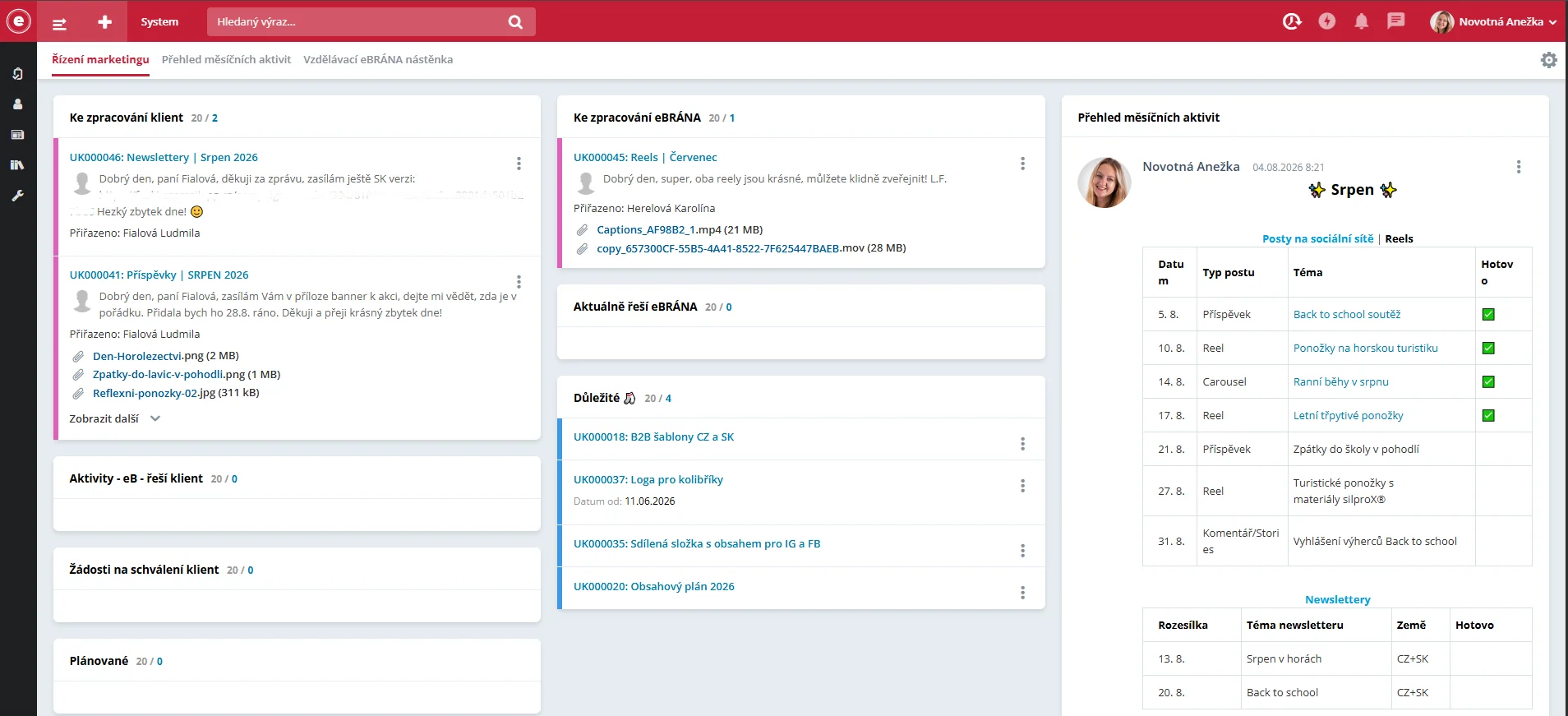Click the plus icon to add new
This screenshot has height=716, width=1568.
pos(104,22)
